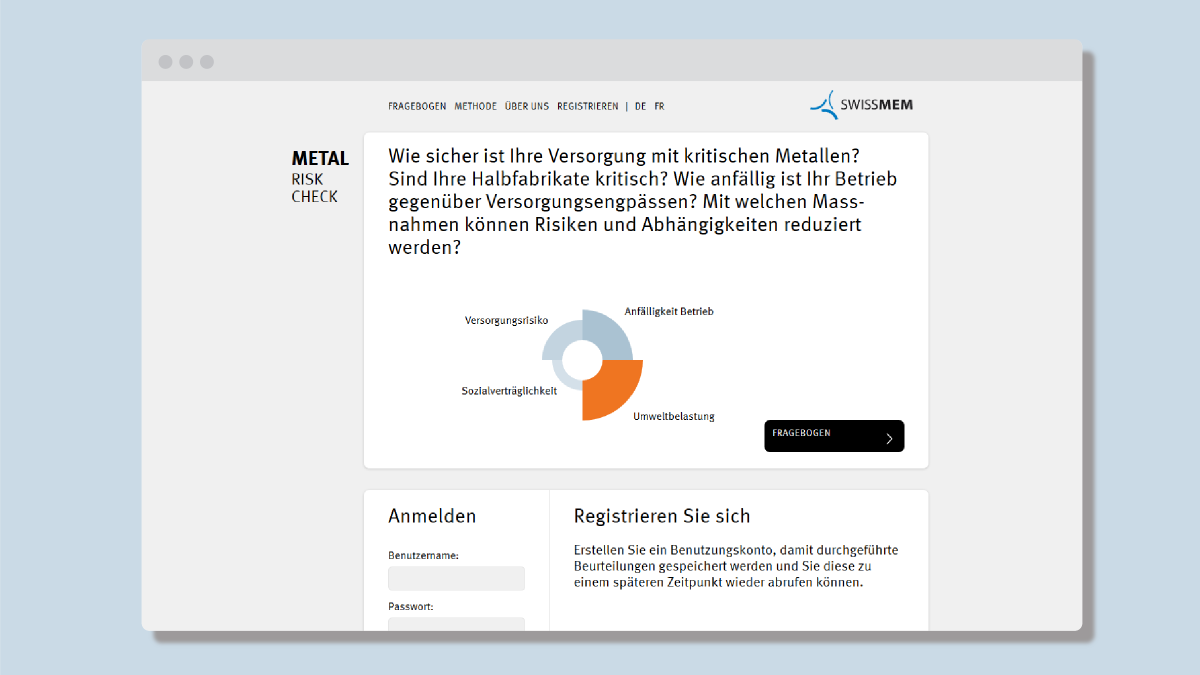Viewport: 1200px width, 675px height.
Task: Click the Anmelden heading
Action: coord(432,516)
